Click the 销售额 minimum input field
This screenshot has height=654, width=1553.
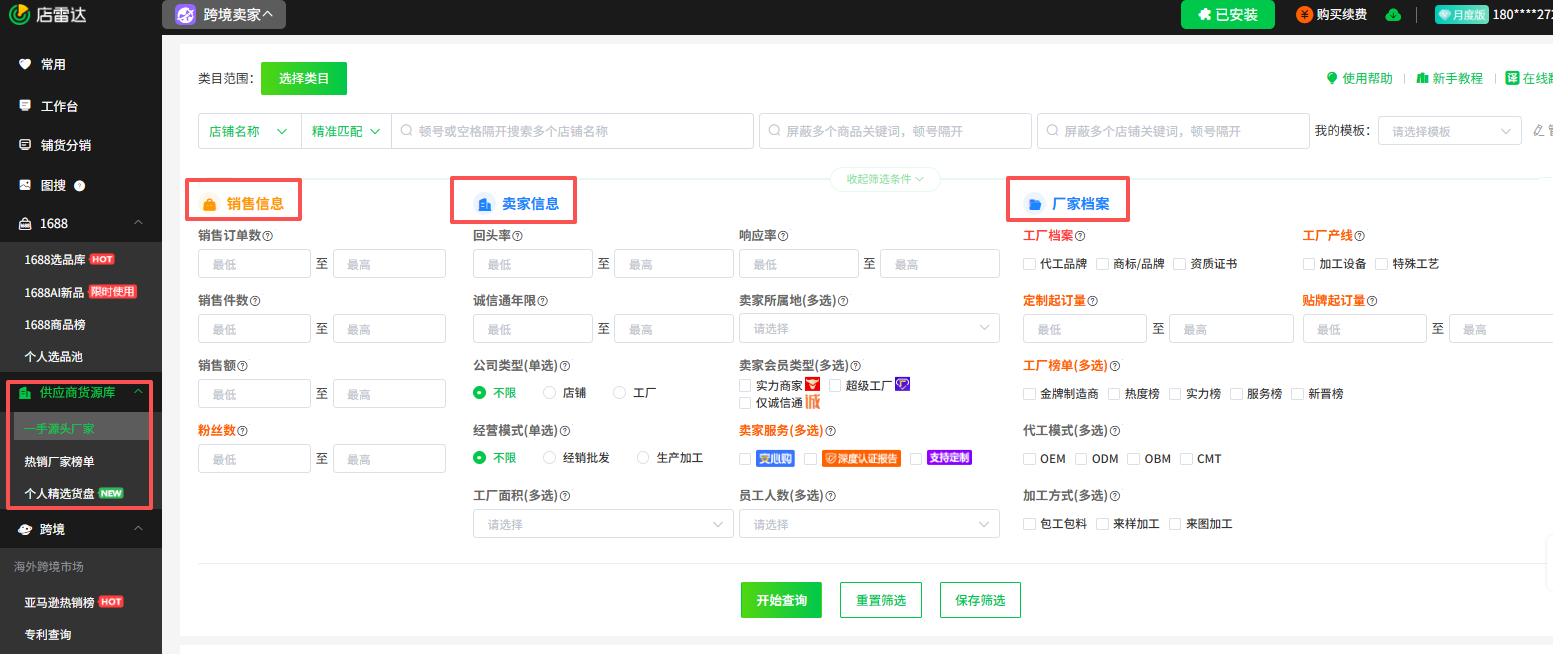point(254,394)
